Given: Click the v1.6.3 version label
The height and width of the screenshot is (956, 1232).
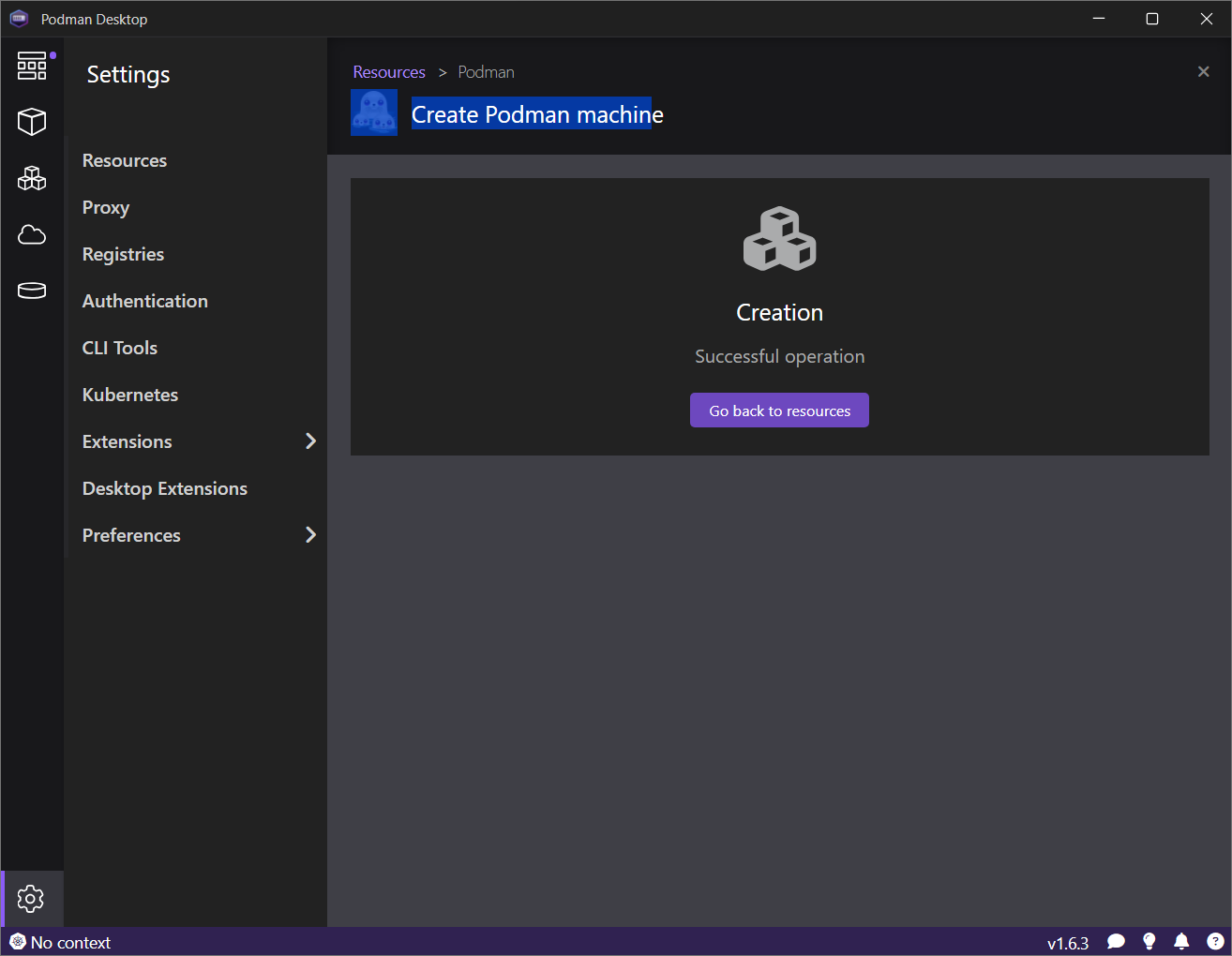Looking at the screenshot, I should pyautogui.click(x=1068, y=943).
